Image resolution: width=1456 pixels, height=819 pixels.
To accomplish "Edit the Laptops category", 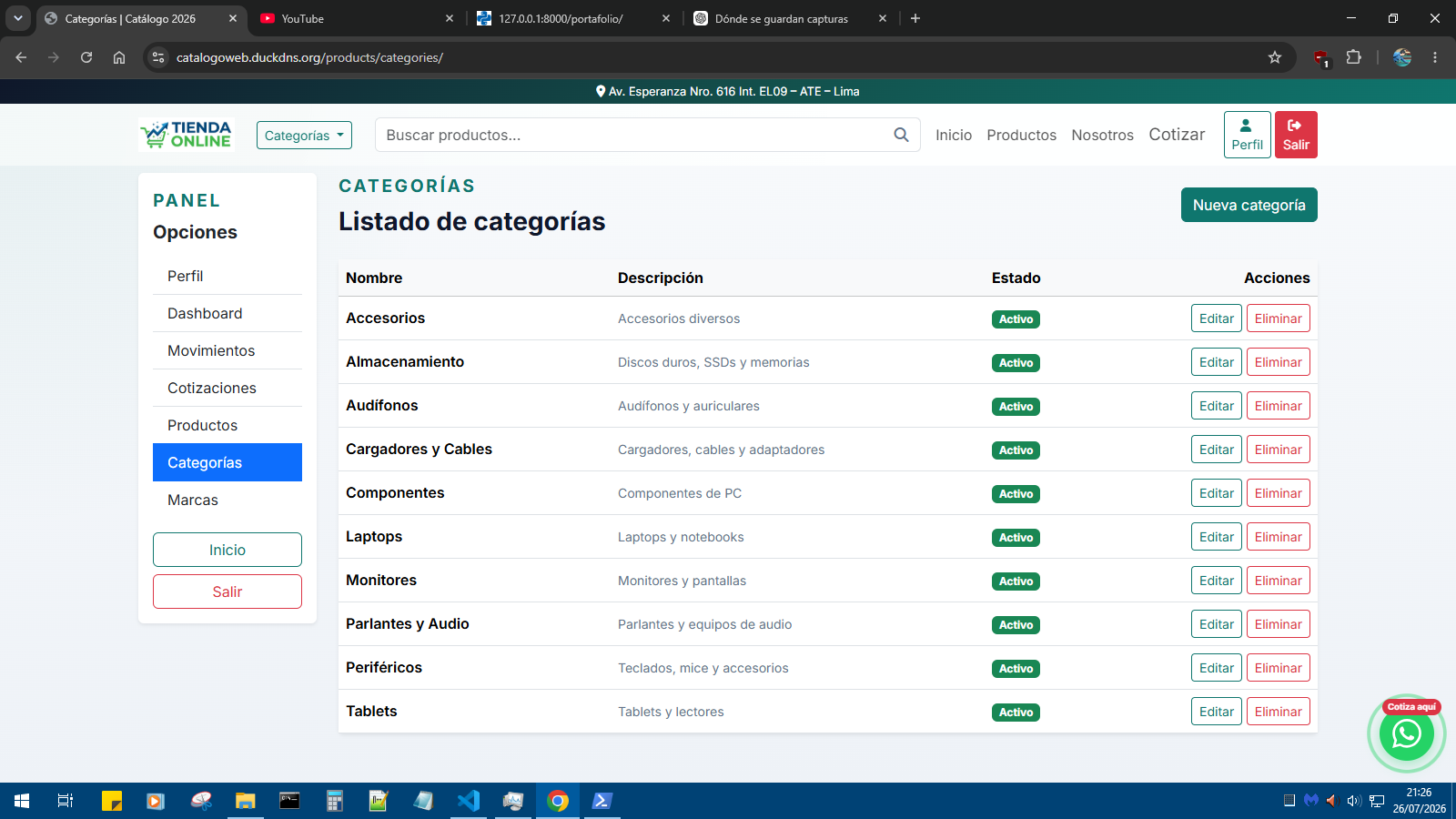I will point(1217,537).
